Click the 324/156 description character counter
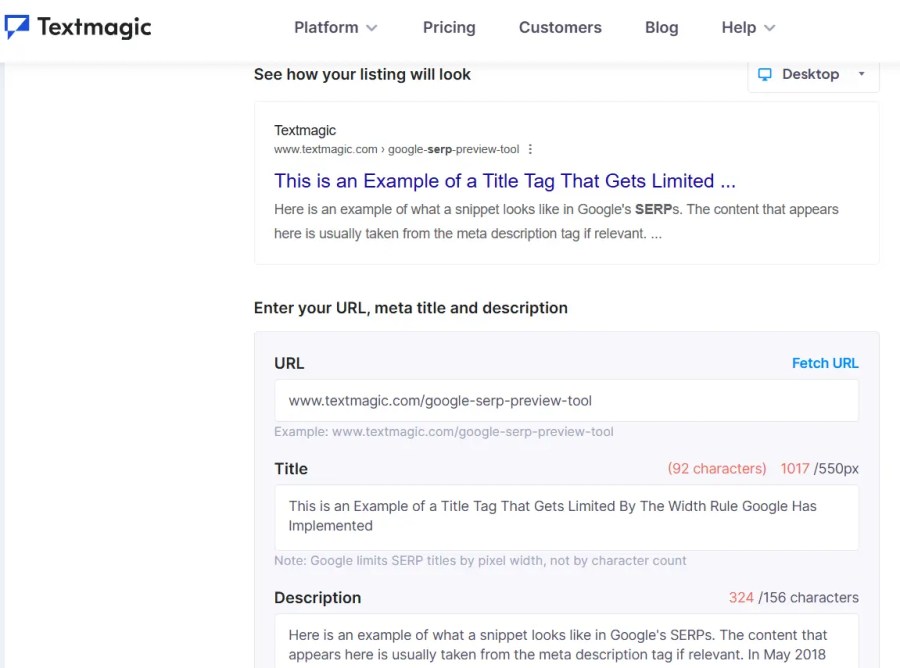The width and height of the screenshot is (900, 668). pyautogui.click(x=797, y=597)
